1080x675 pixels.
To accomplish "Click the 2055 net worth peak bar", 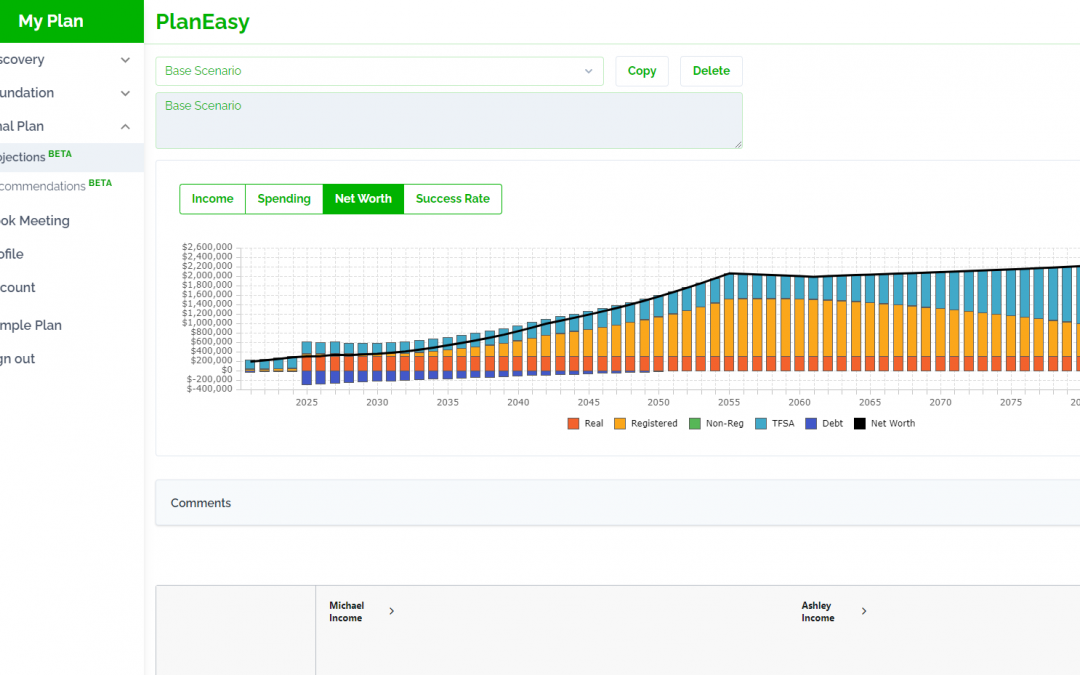I will click(729, 322).
